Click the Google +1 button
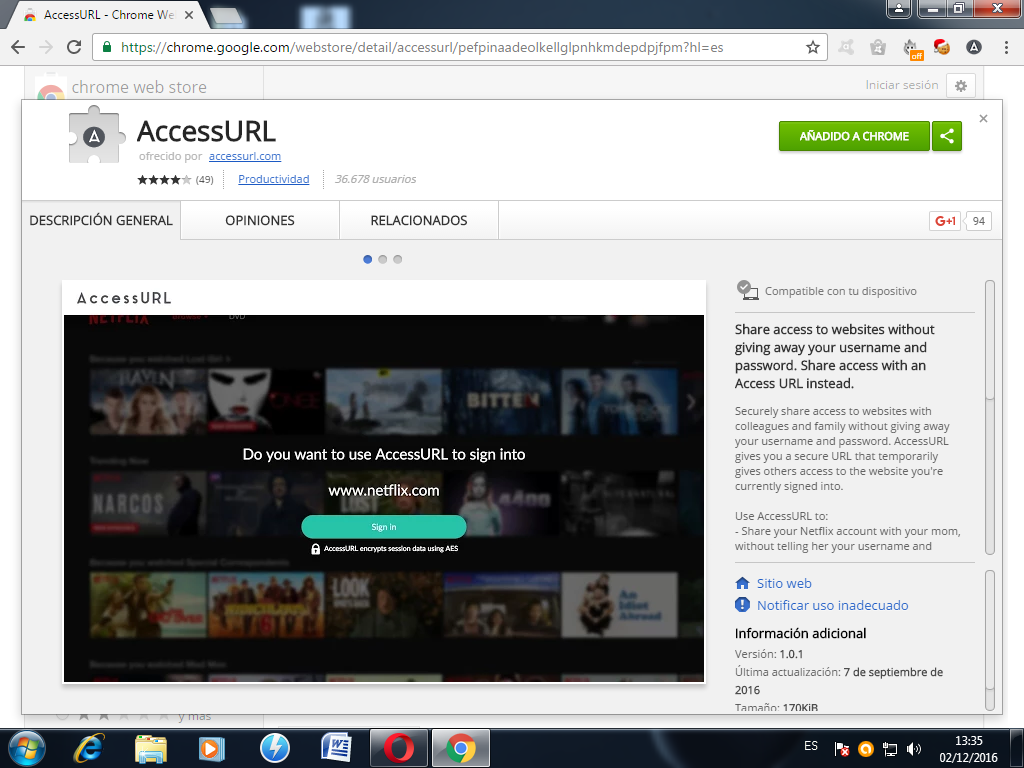This screenshot has height=768, width=1024. coord(944,221)
